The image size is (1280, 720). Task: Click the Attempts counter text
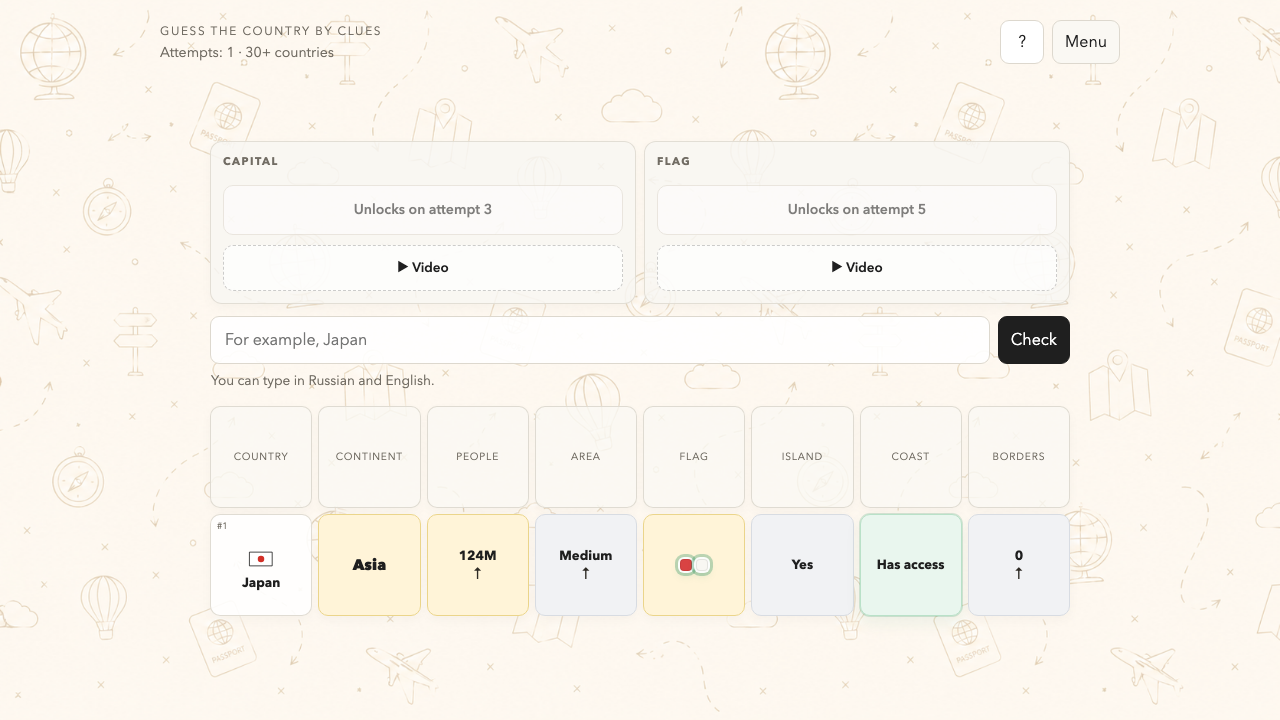[247, 53]
